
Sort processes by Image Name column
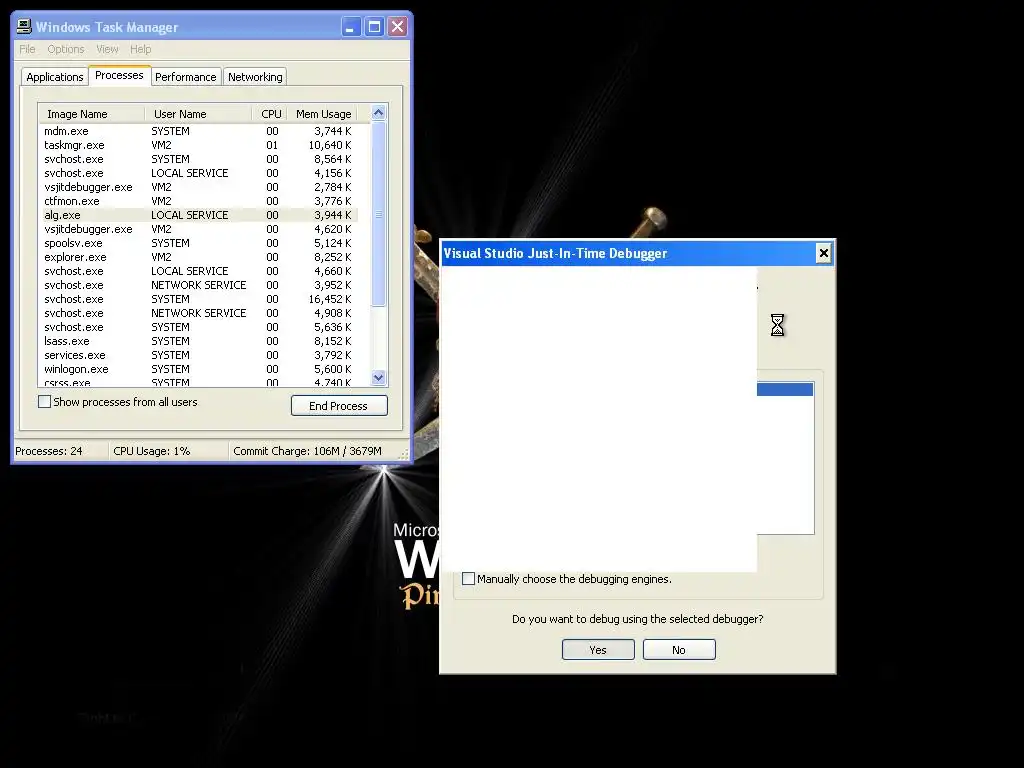coord(91,114)
